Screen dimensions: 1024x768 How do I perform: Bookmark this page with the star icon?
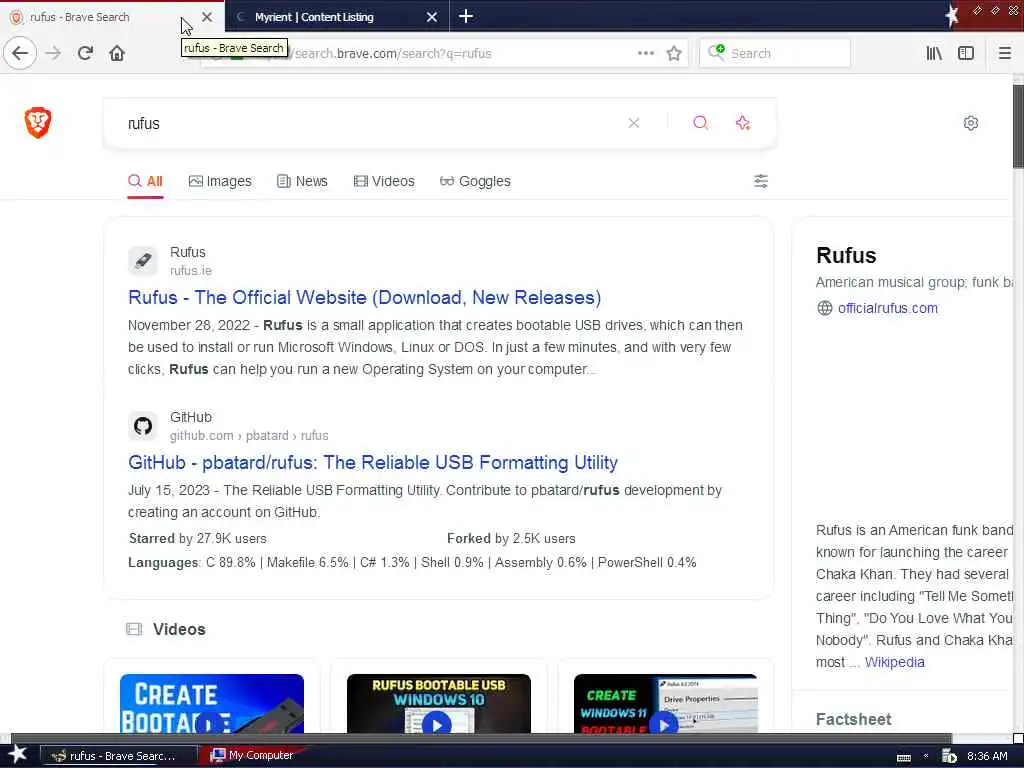[674, 53]
